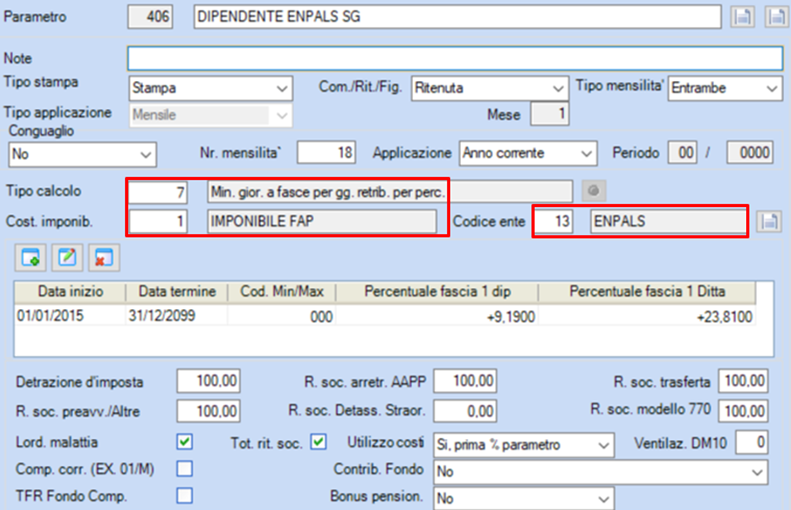Click the first lookup icon beside the Parametro description

click(742, 17)
